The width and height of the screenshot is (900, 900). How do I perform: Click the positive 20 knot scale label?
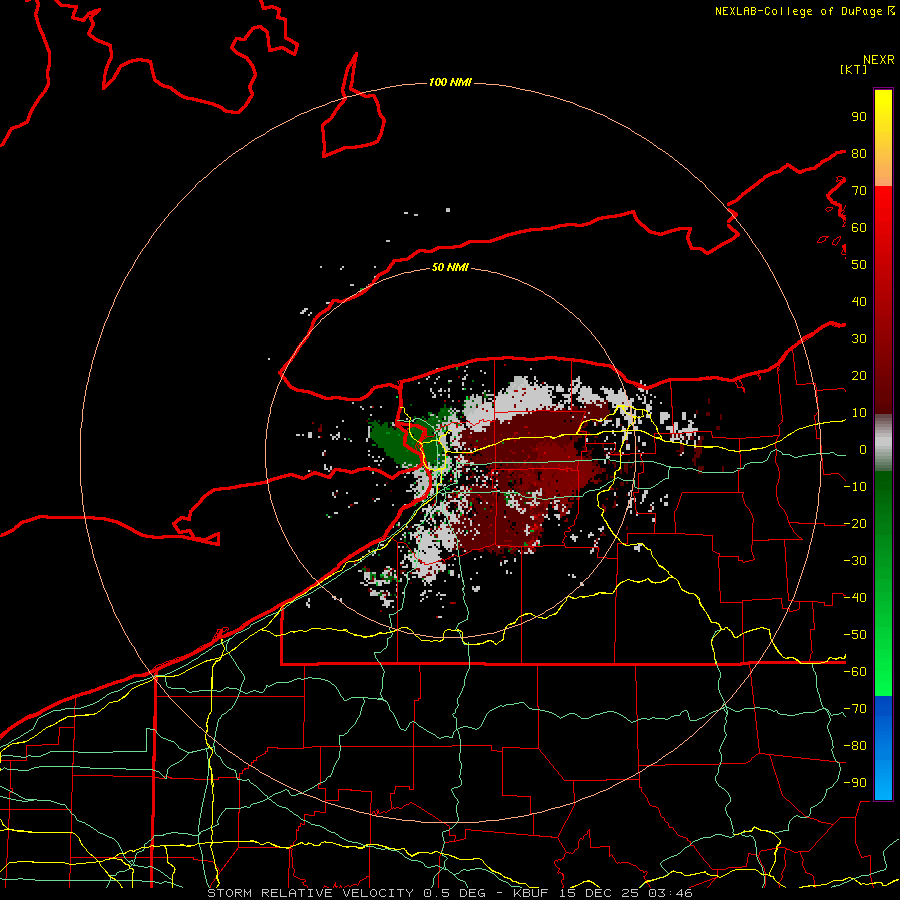tap(859, 376)
